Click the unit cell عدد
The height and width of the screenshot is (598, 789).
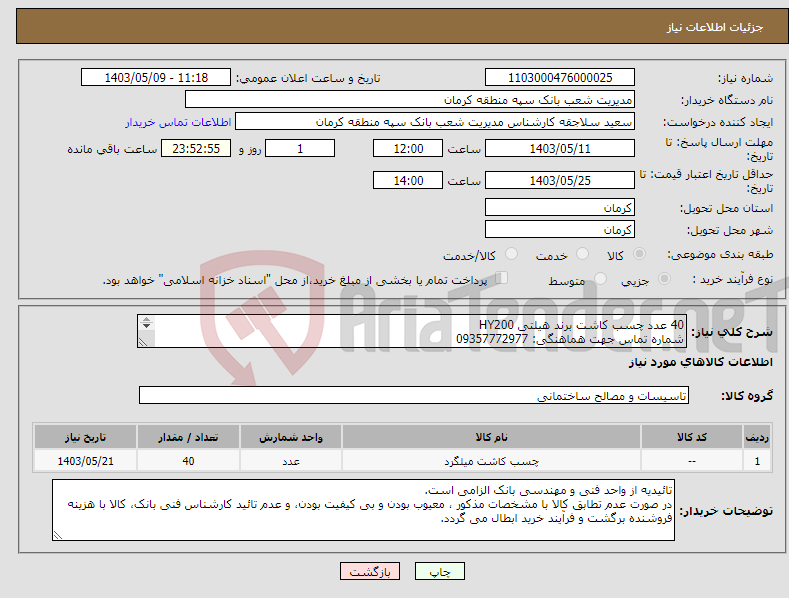tap(291, 461)
